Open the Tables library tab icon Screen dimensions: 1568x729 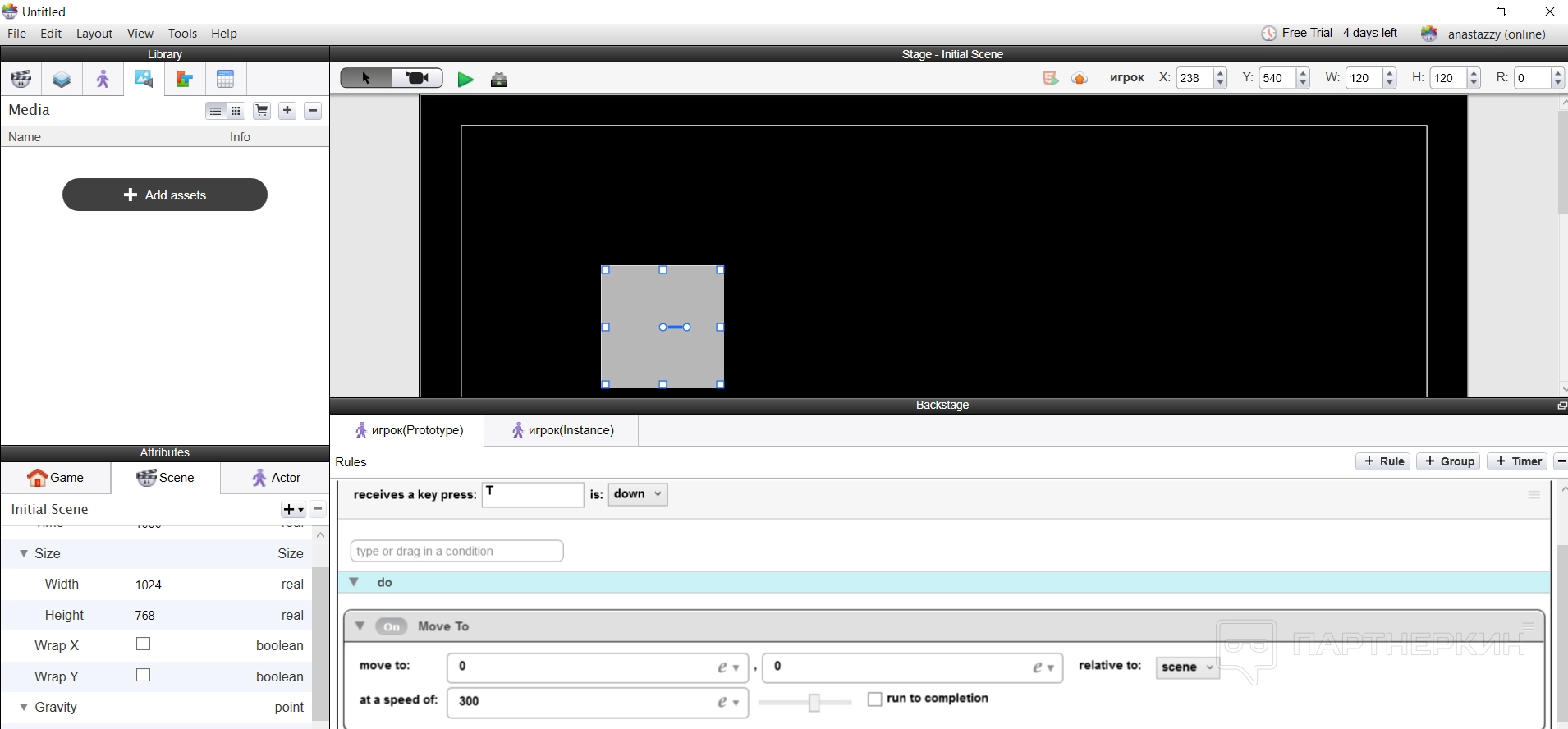tap(226, 80)
